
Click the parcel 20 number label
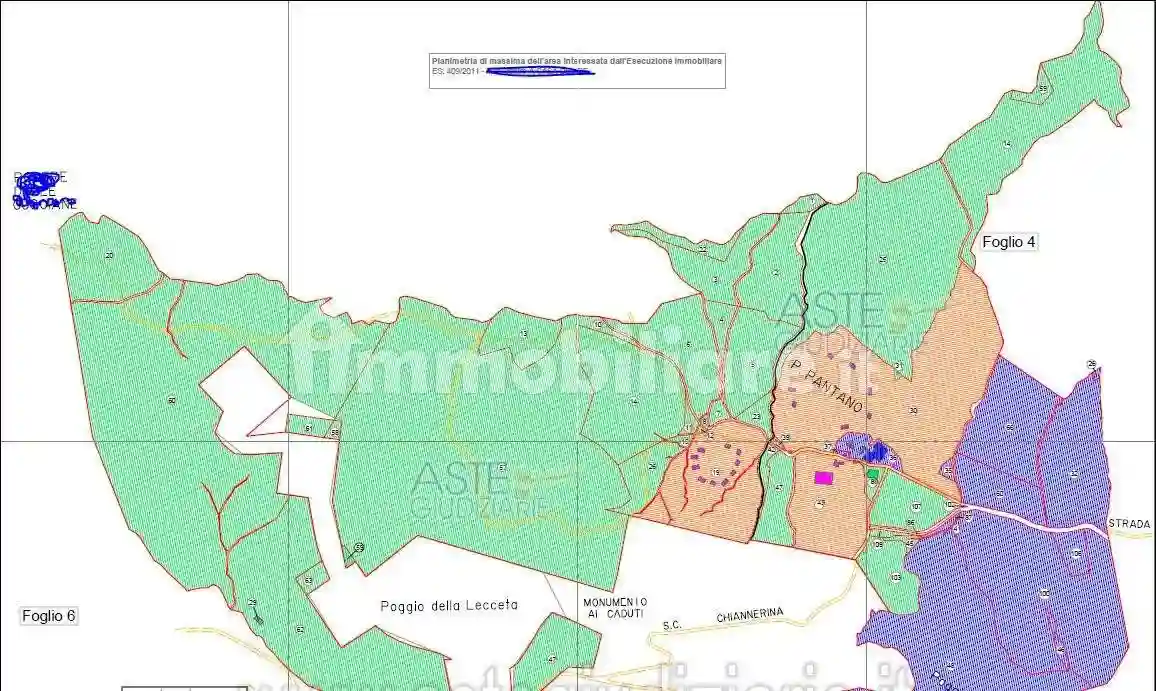pos(109,256)
